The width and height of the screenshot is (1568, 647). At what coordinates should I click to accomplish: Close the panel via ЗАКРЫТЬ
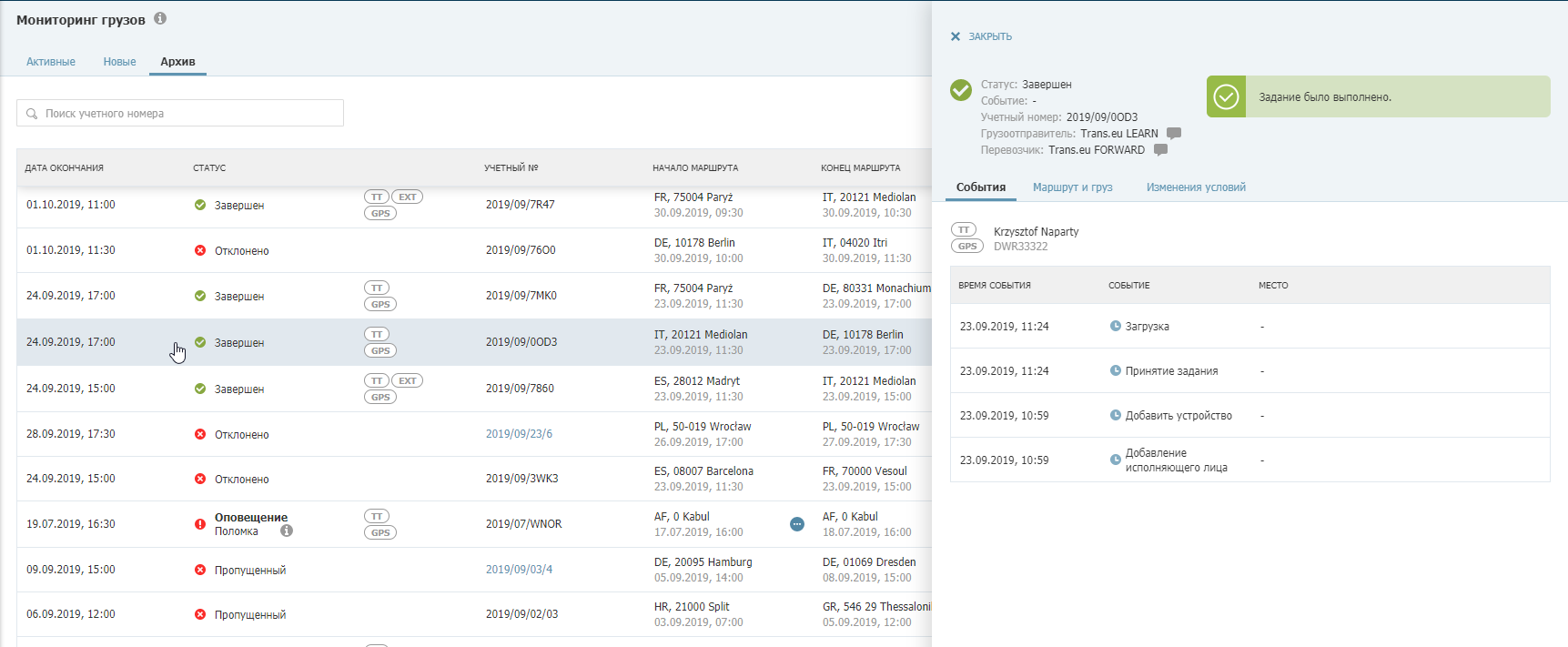coord(990,36)
